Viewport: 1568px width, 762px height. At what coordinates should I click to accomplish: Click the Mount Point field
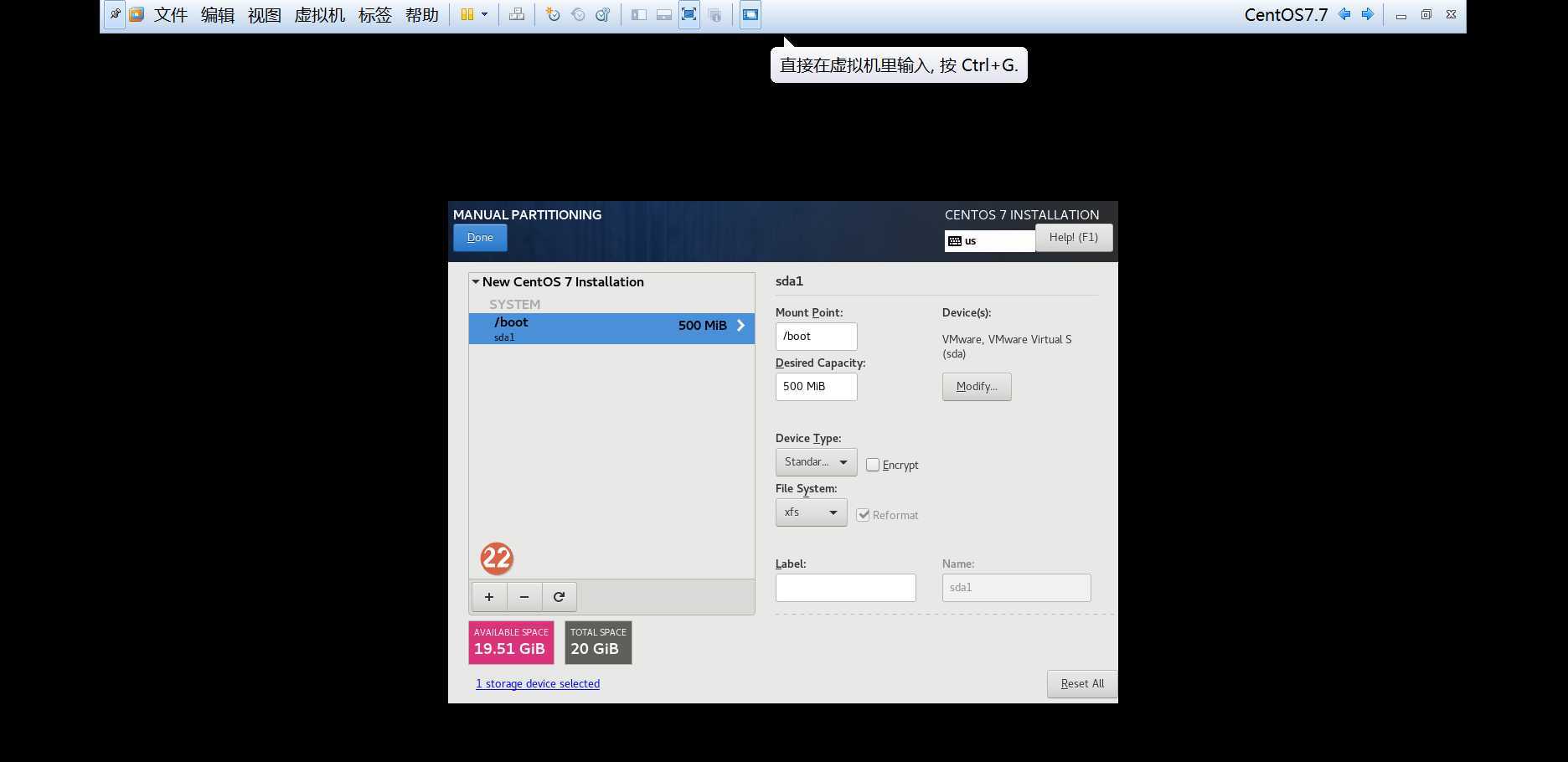(817, 337)
